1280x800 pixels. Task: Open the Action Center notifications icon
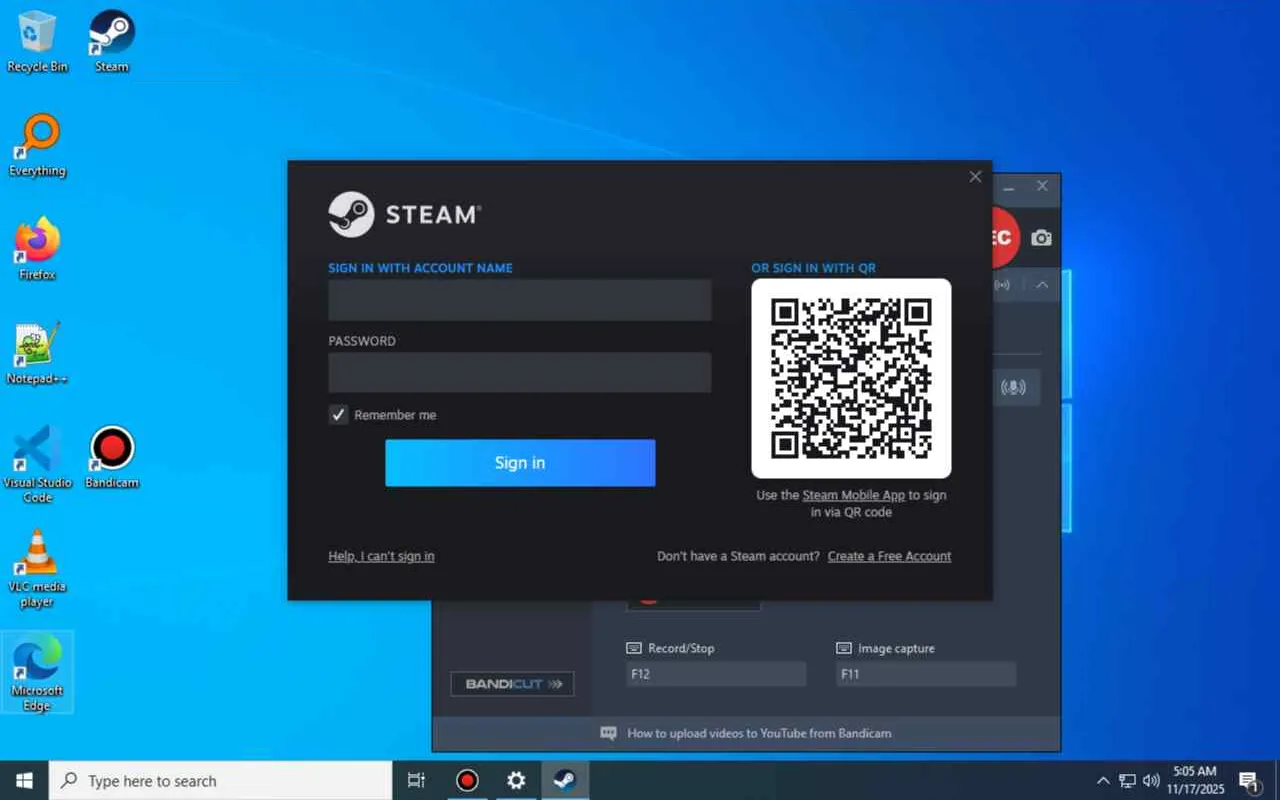click(x=1248, y=781)
